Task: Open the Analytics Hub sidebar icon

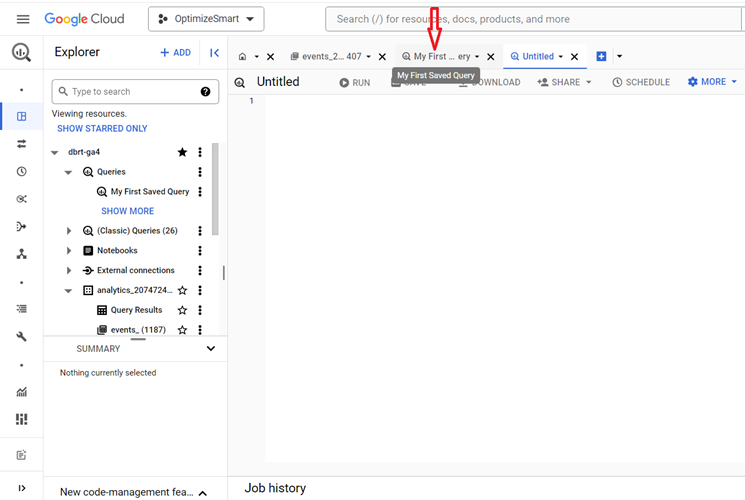Action: pos(21,199)
